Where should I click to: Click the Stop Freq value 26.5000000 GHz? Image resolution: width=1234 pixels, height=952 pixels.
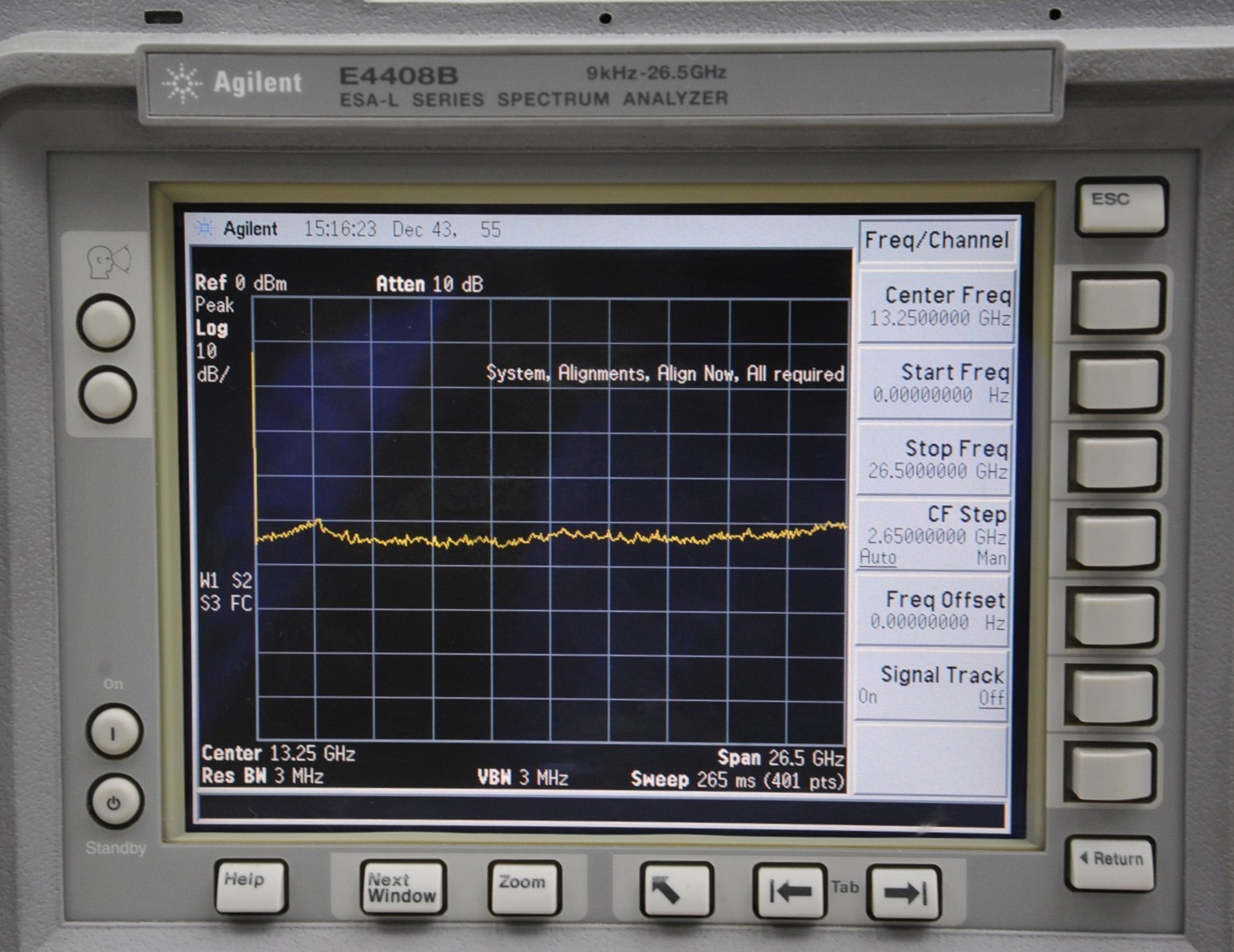(x=938, y=472)
